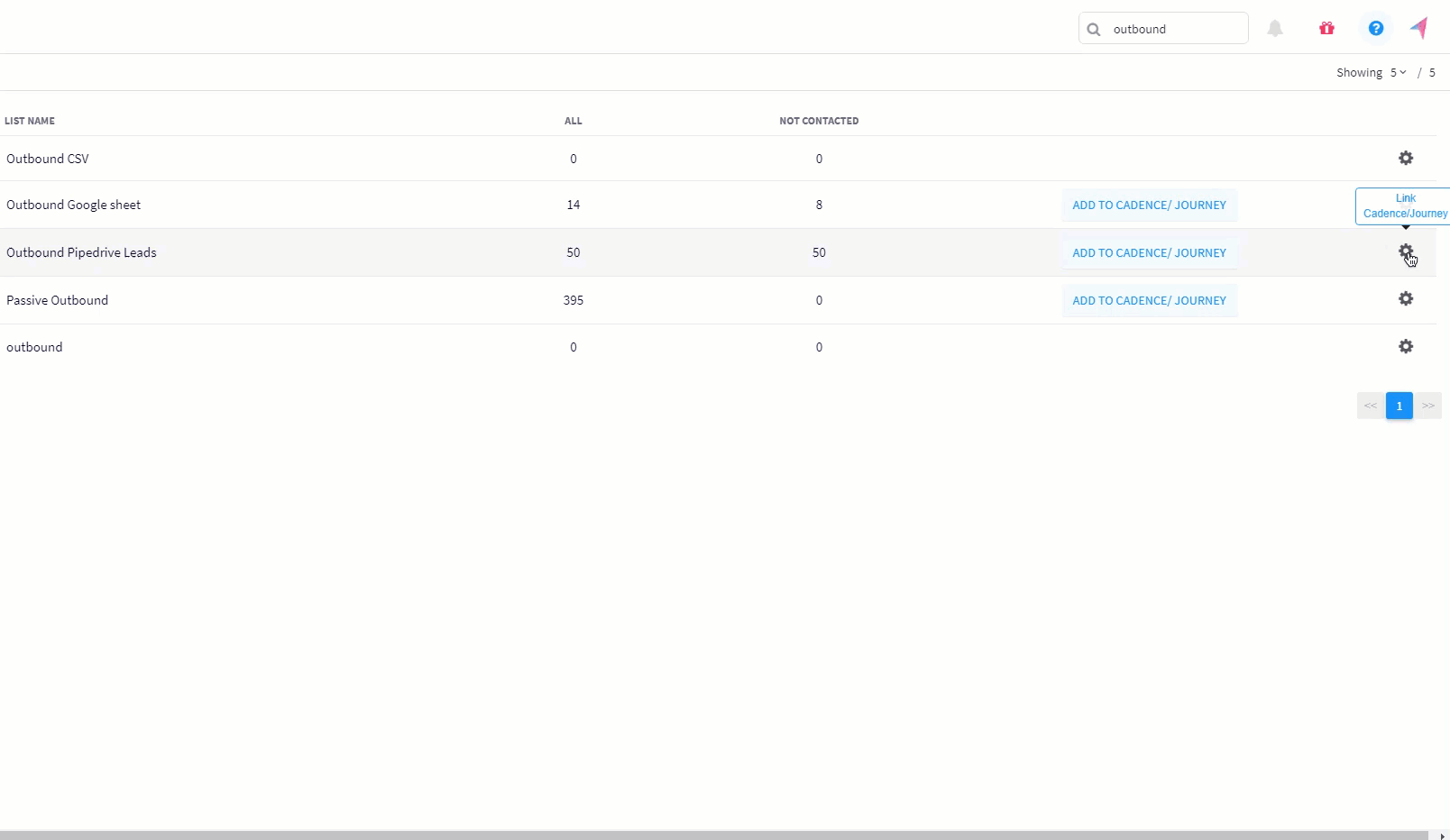1450x840 pixels.
Task: Go to page 1 in pagination
Action: (x=1400, y=406)
